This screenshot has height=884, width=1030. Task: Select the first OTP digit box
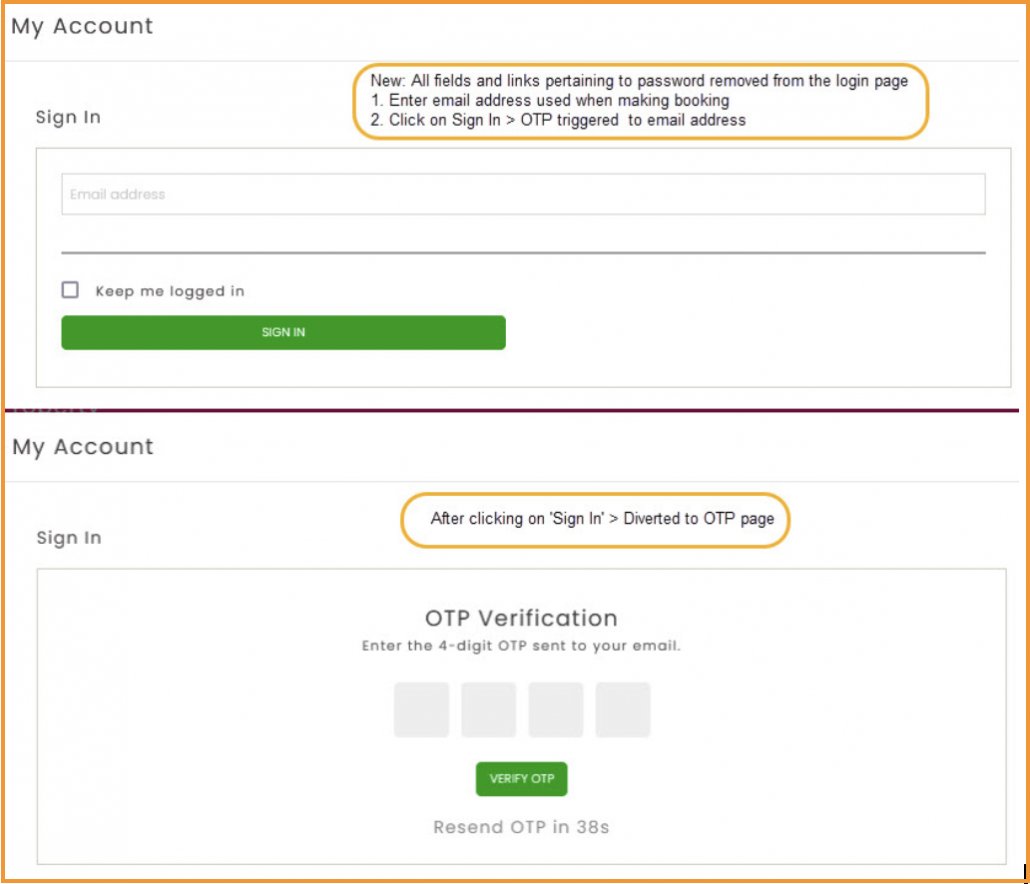click(x=421, y=710)
